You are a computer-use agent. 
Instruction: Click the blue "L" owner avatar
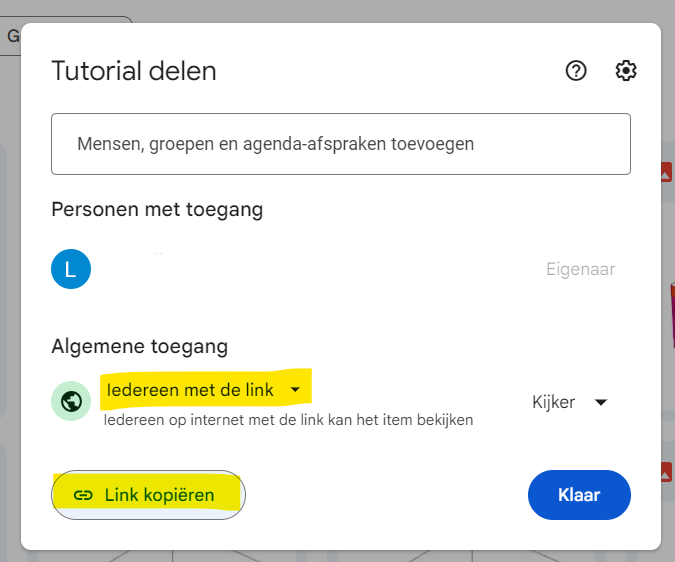pos(71,269)
